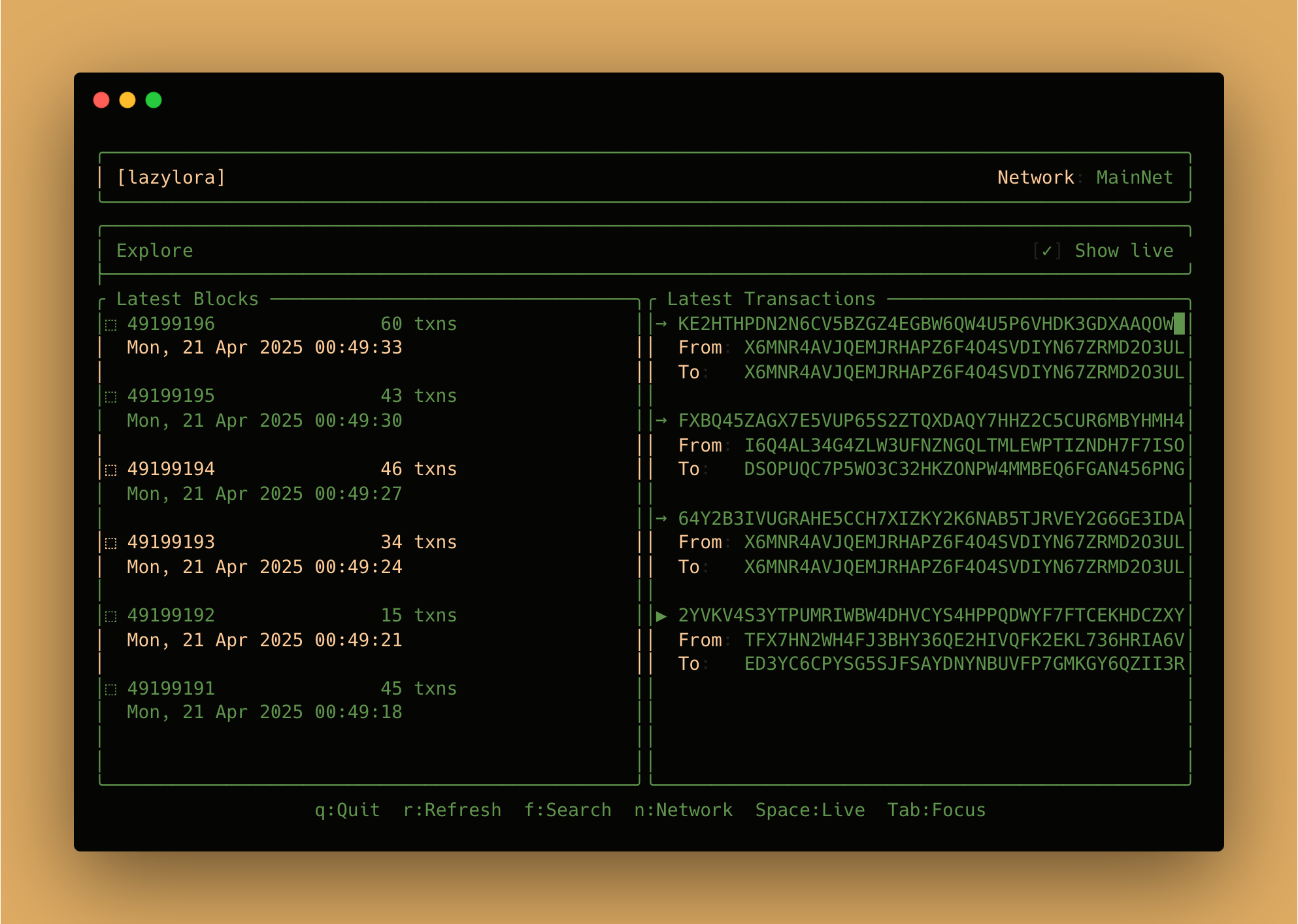
Task: Click the block icon beside block 49199194
Action: 109,469
